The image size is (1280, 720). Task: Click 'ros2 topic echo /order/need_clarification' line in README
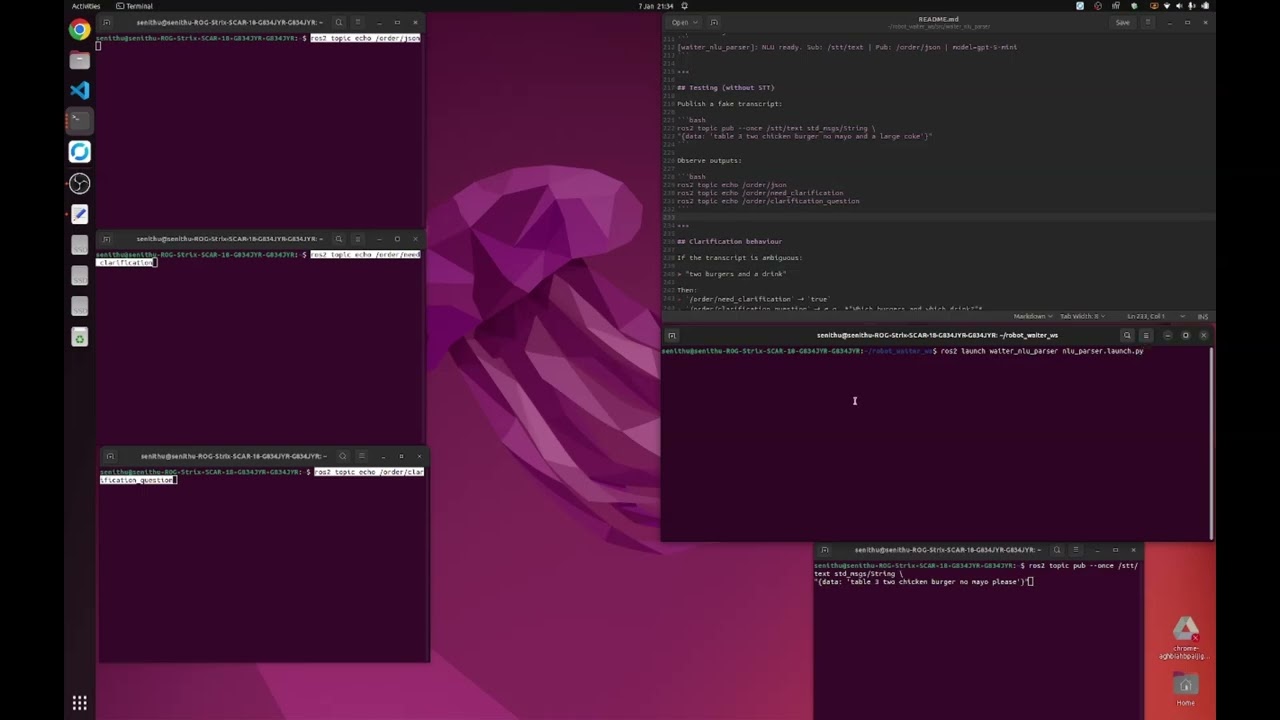[x=760, y=193]
